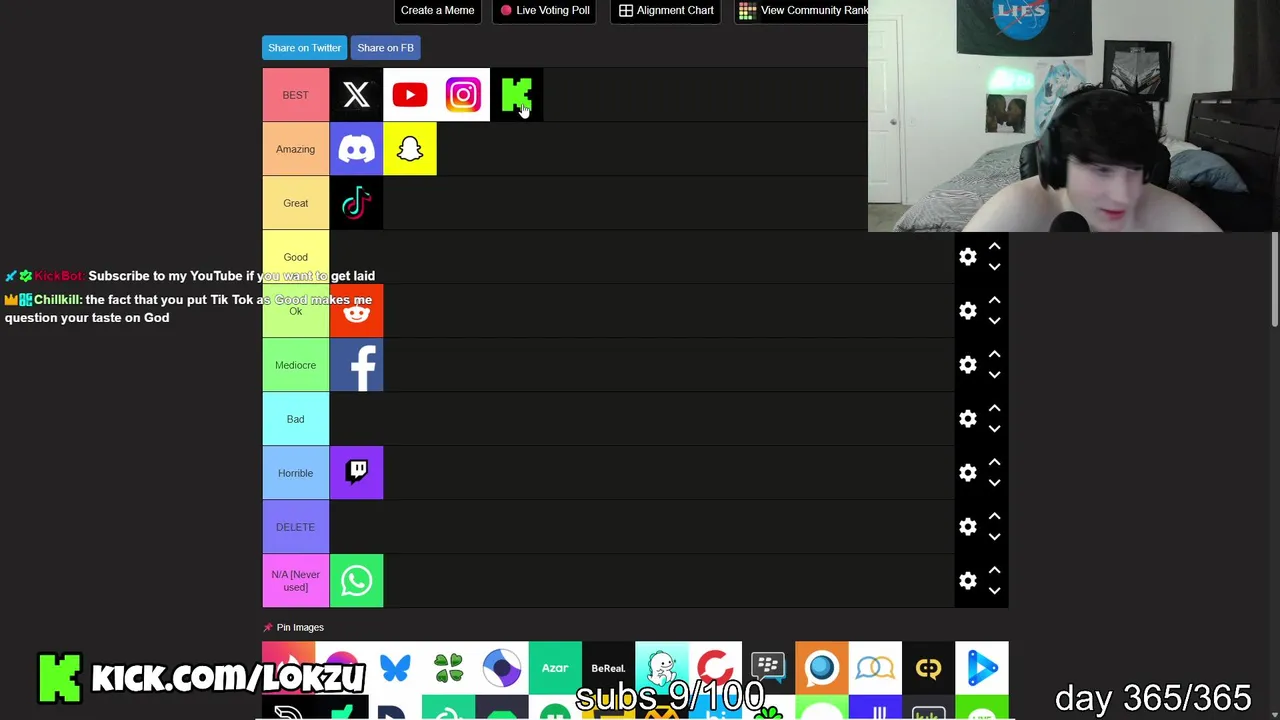This screenshot has width=1280, height=720.
Task: Move DELETE row up with arrow
Action: 994,516
